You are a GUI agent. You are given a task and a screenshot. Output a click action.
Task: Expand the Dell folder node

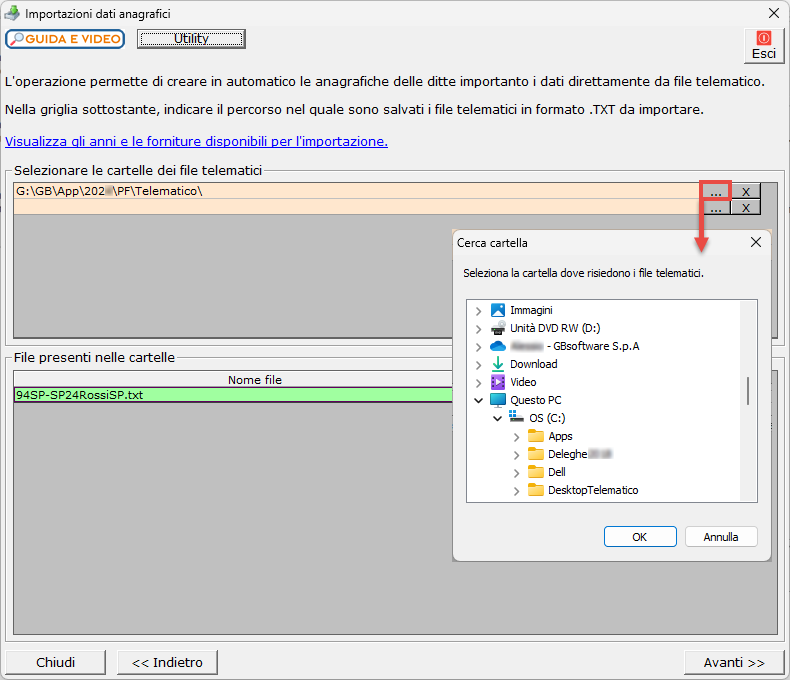coord(516,472)
